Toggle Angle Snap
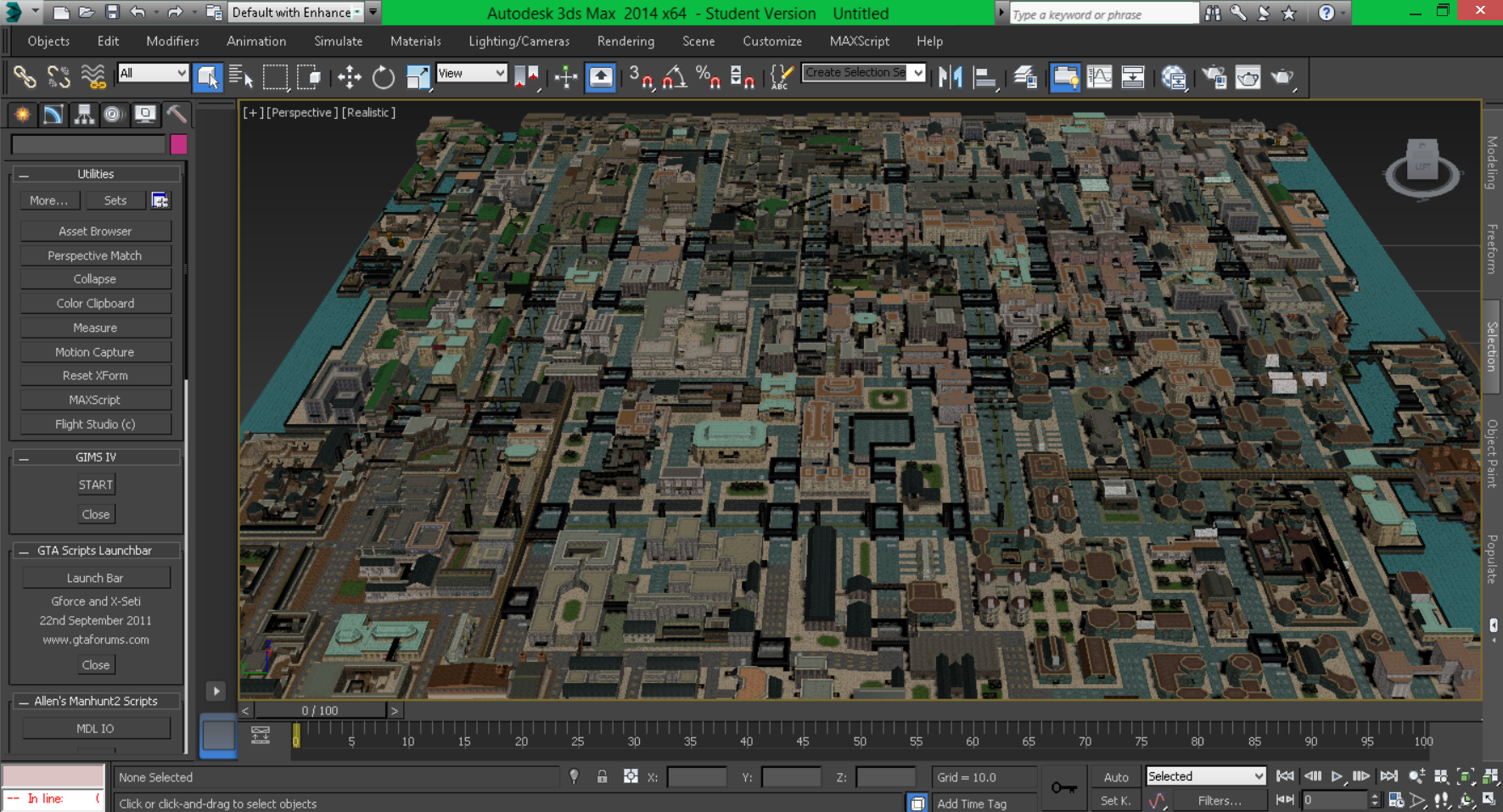This screenshot has width=1503, height=812. point(675,77)
